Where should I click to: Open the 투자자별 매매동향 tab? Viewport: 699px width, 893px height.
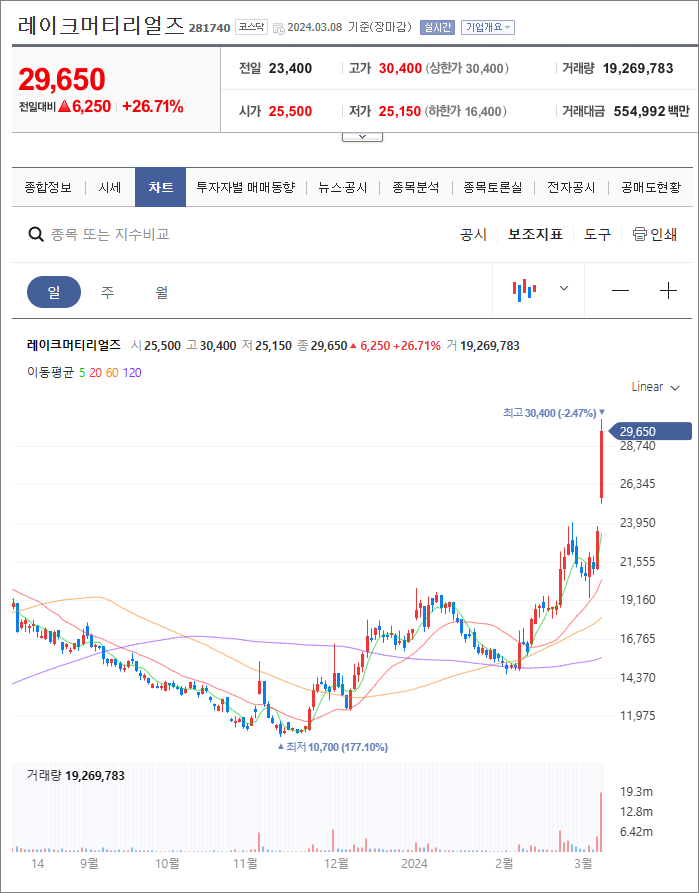(246, 187)
